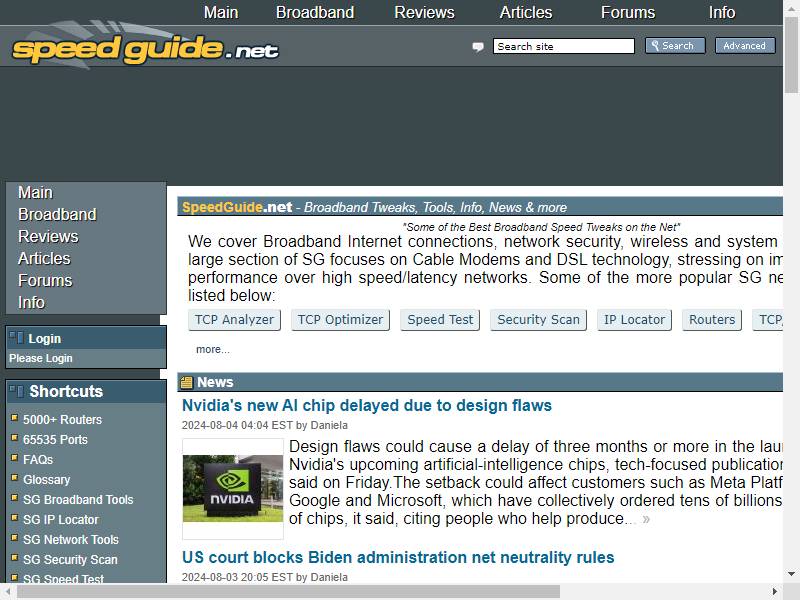Click the Search site input field
The width and height of the screenshot is (800, 600).
[564, 46]
